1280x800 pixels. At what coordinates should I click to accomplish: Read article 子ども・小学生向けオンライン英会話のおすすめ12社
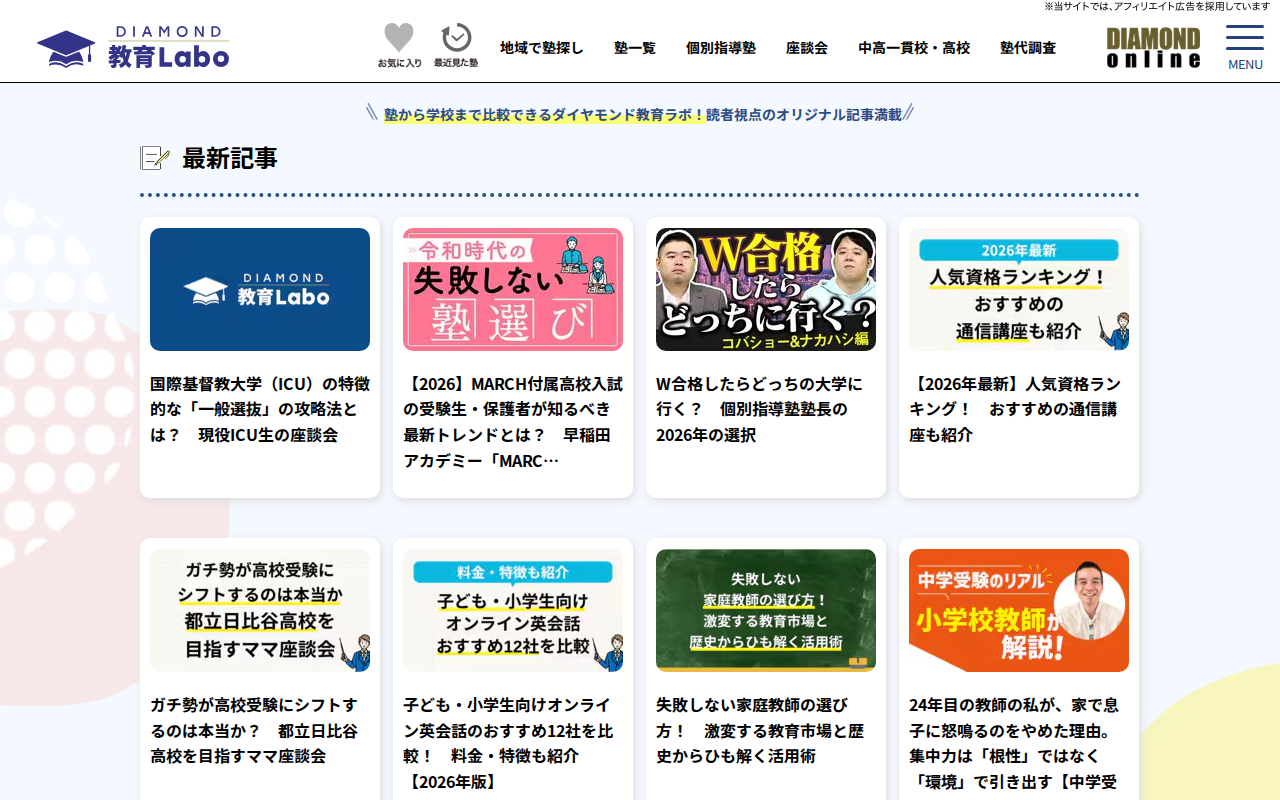pyautogui.click(x=508, y=743)
